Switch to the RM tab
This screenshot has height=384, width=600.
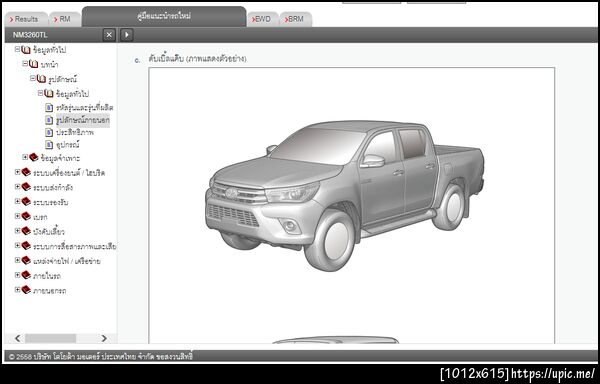(x=65, y=19)
